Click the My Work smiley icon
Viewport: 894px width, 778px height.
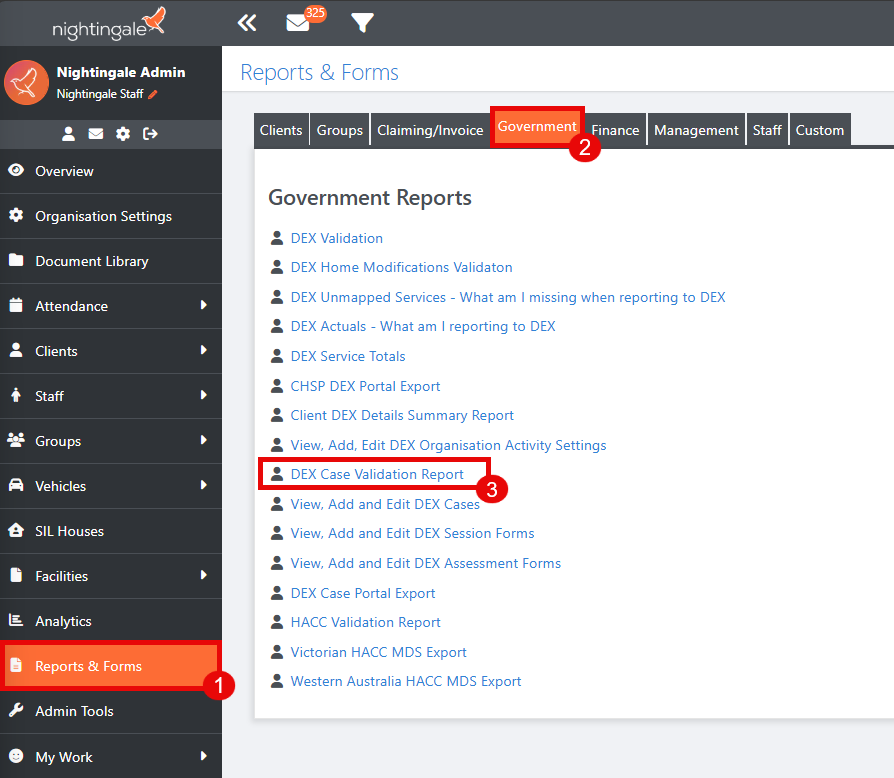tap(16, 756)
